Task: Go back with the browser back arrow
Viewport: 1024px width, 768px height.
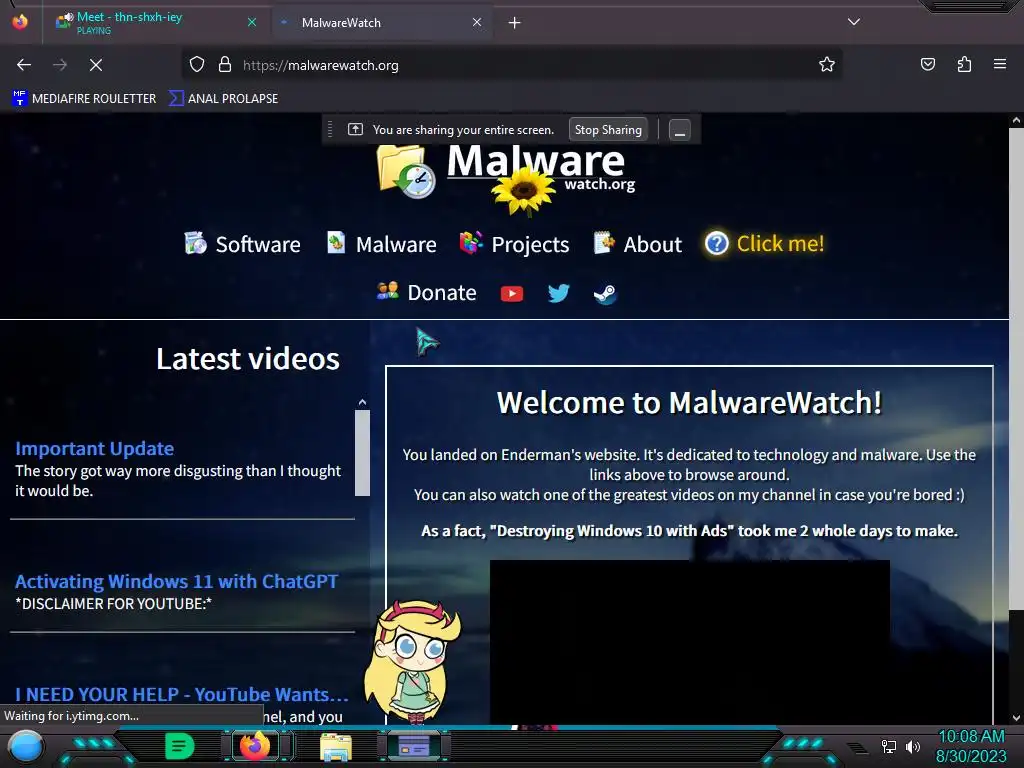Action: pos(24,65)
